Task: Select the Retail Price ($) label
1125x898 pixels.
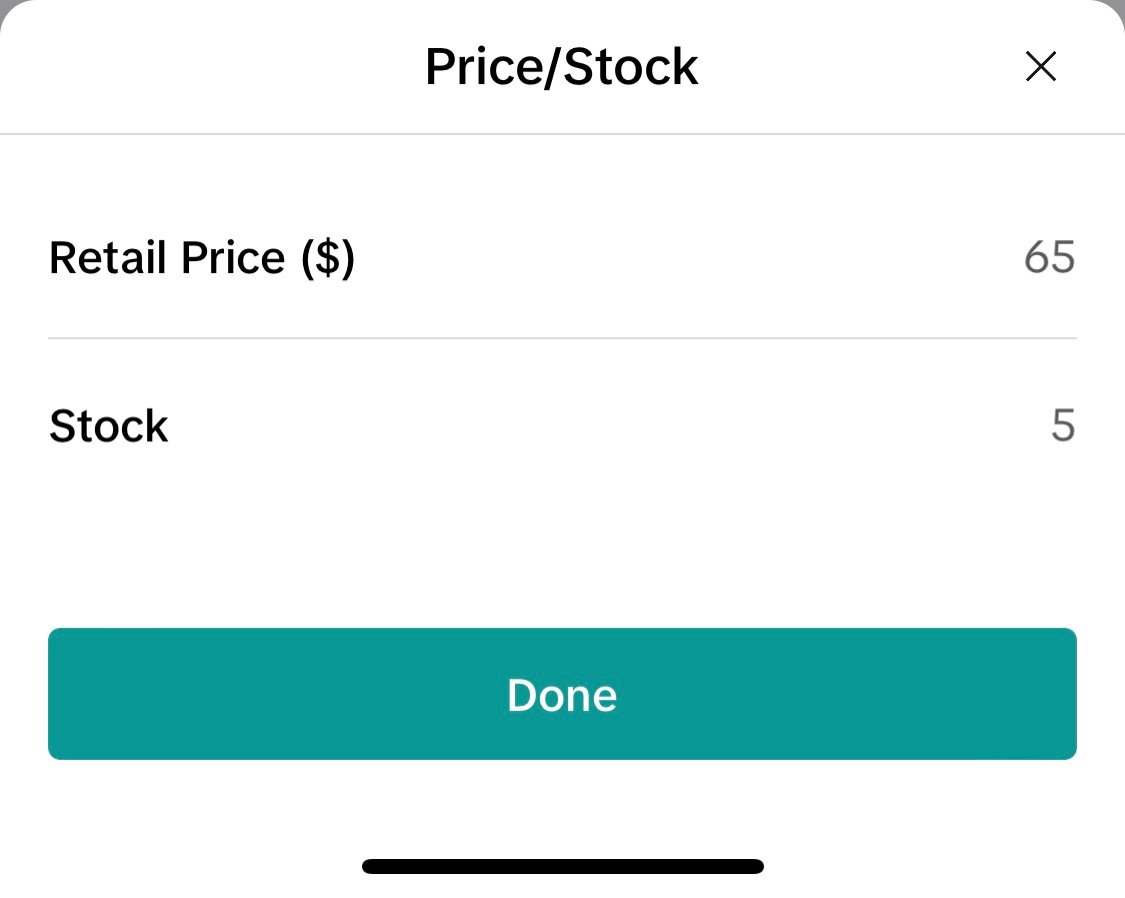Action: tap(202, 257)
